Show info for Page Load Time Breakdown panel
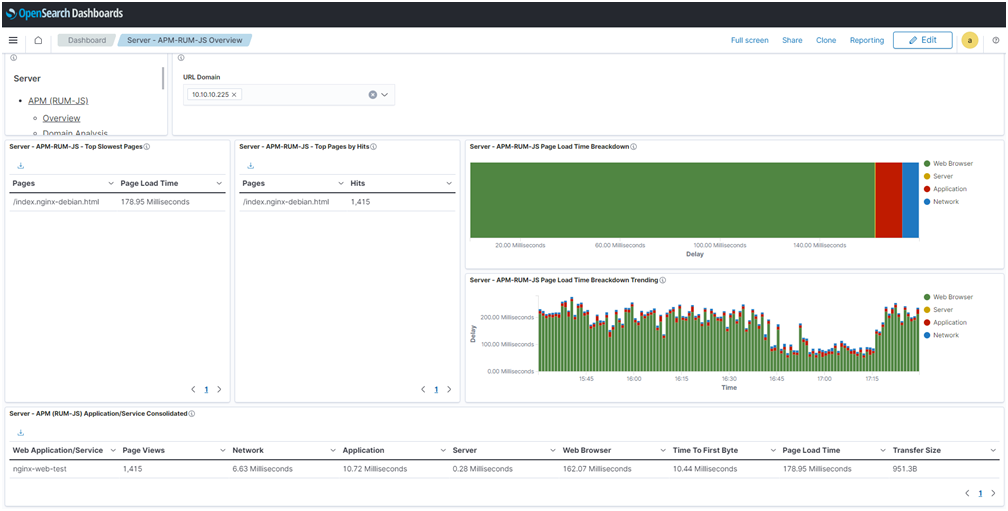1008x511 pixels. point(633,147)
